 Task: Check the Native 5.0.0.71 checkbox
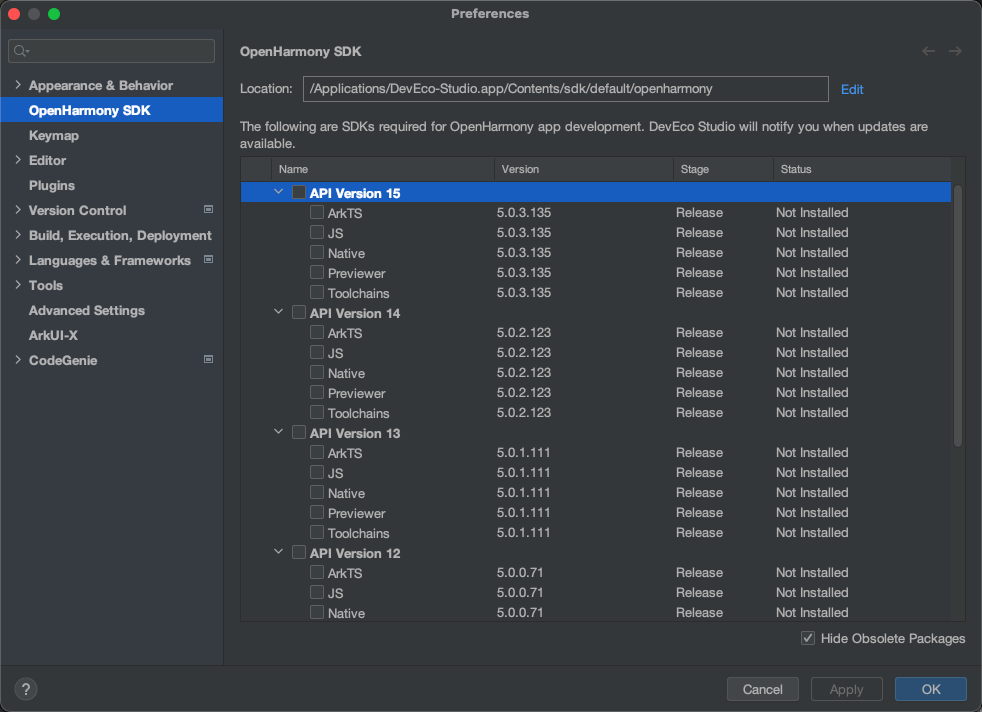tap(317, 612)
